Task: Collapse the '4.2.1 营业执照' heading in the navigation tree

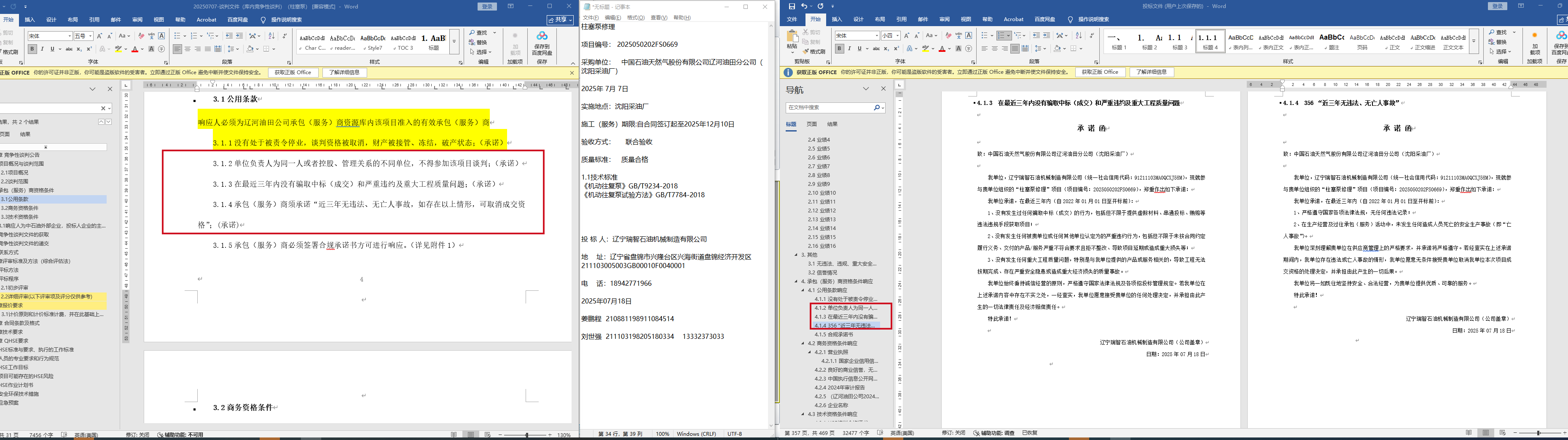Action: click(x=810, y=352)
